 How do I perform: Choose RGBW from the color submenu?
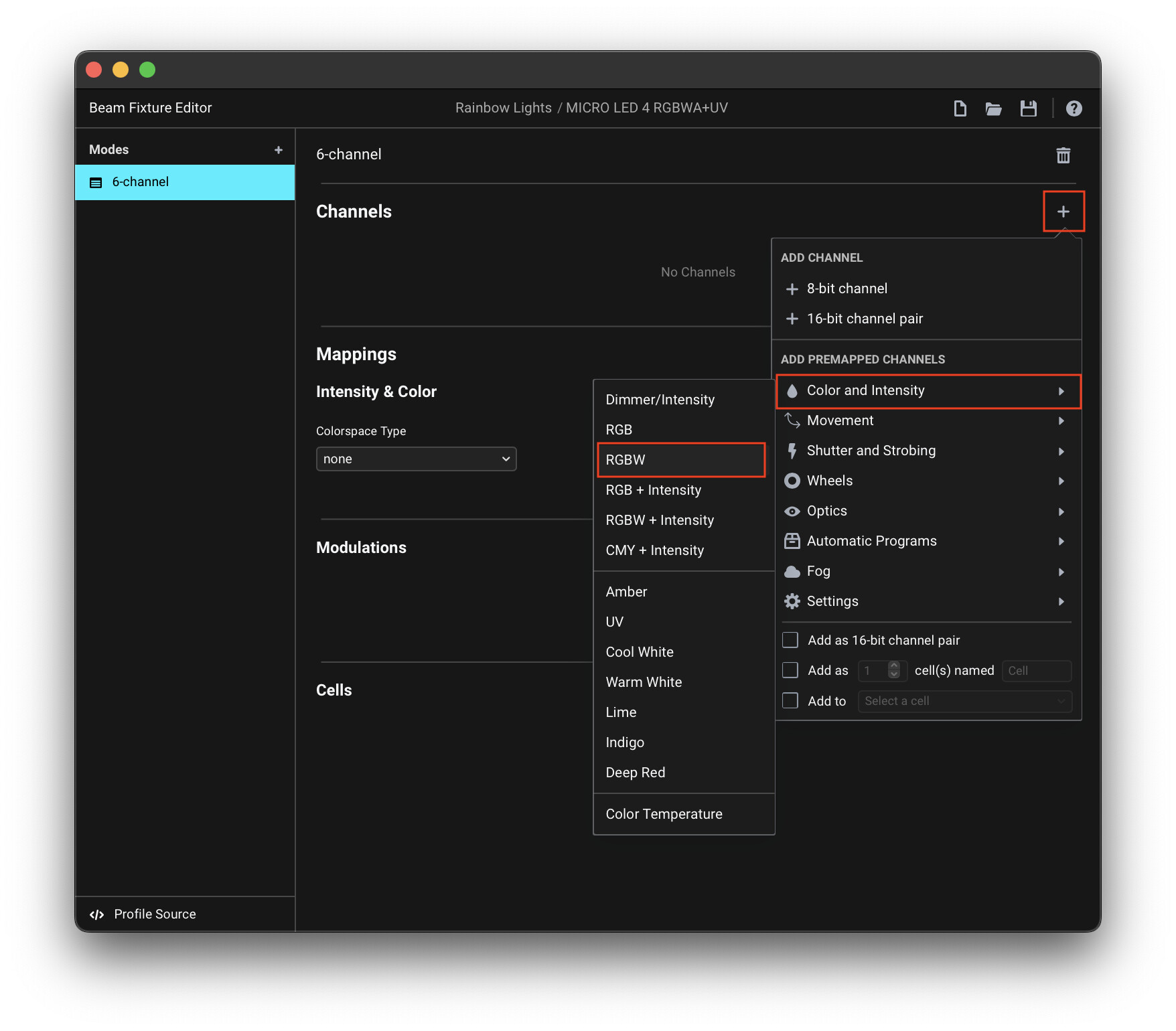[680, 460]
